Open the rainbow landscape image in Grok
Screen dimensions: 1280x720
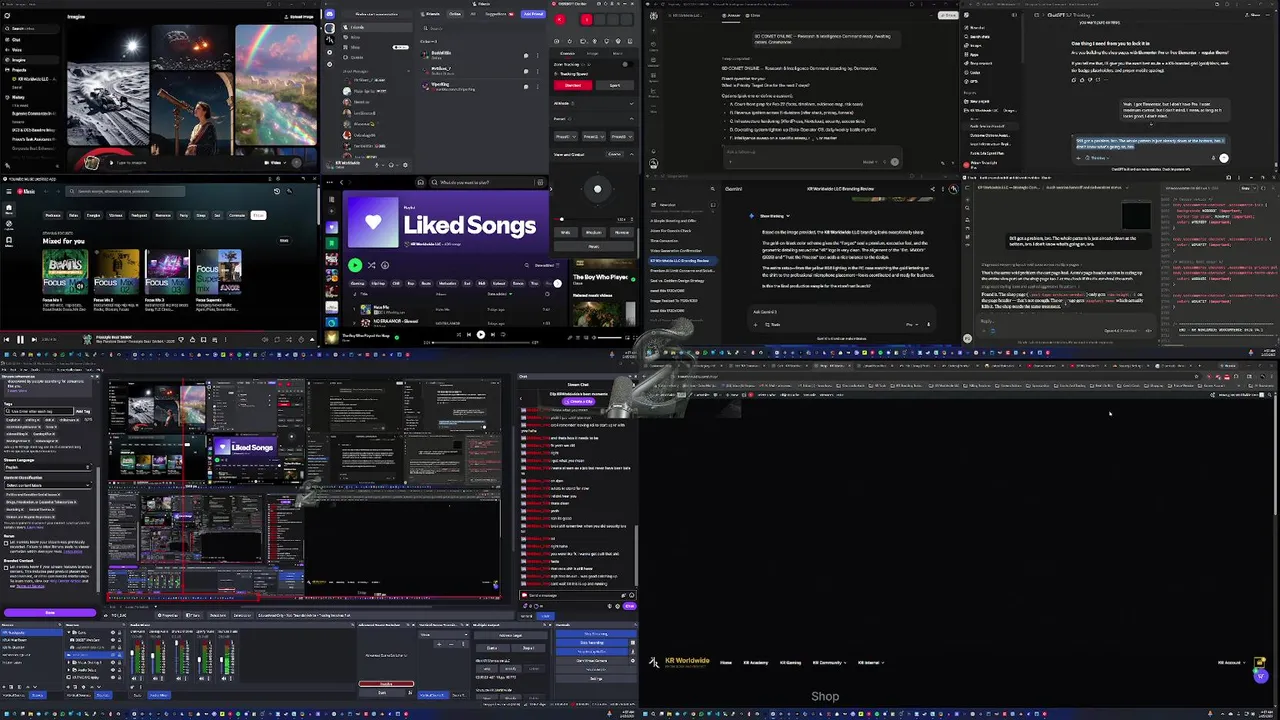click(276, 85)
